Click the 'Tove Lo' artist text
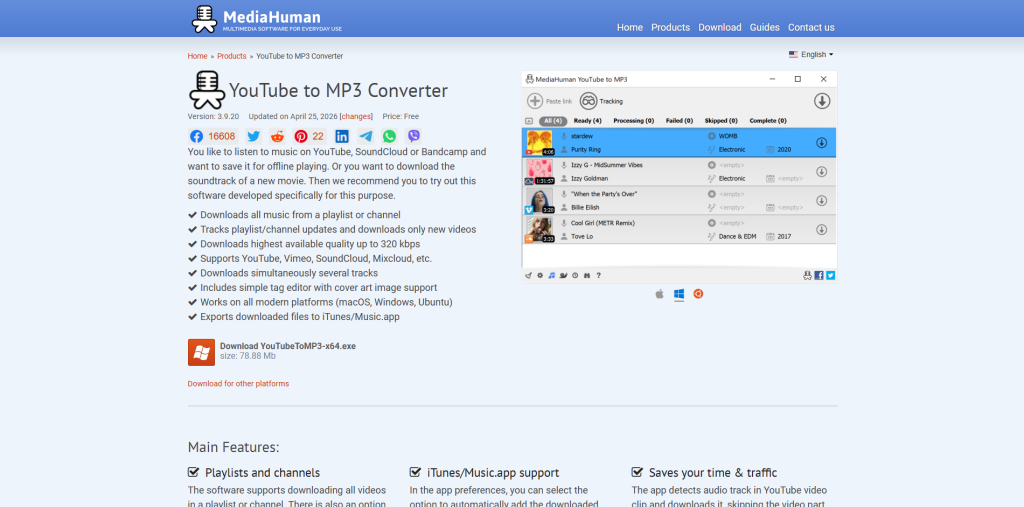1024x507 pixels. pos(582,237)
